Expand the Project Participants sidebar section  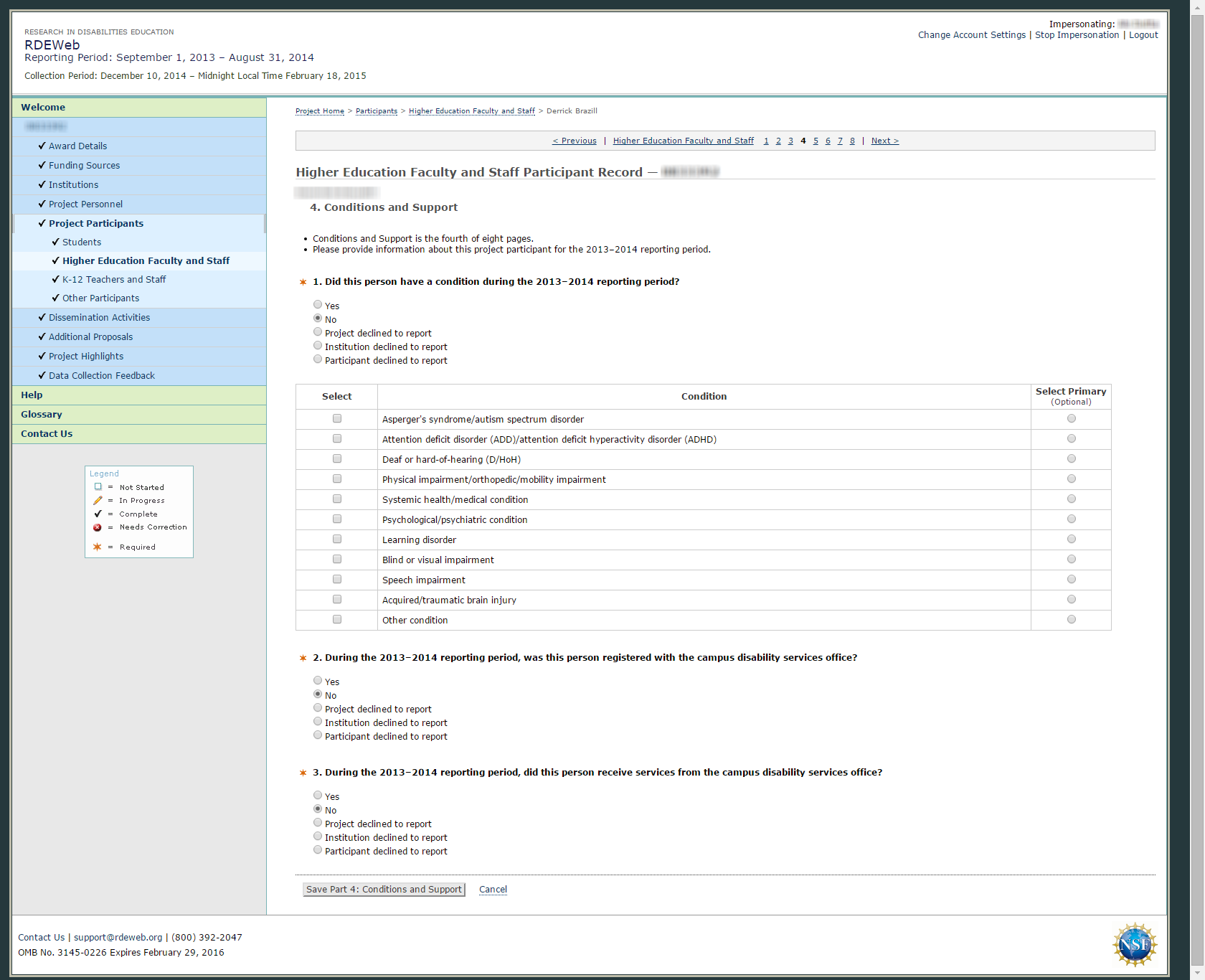pos(96,223)
